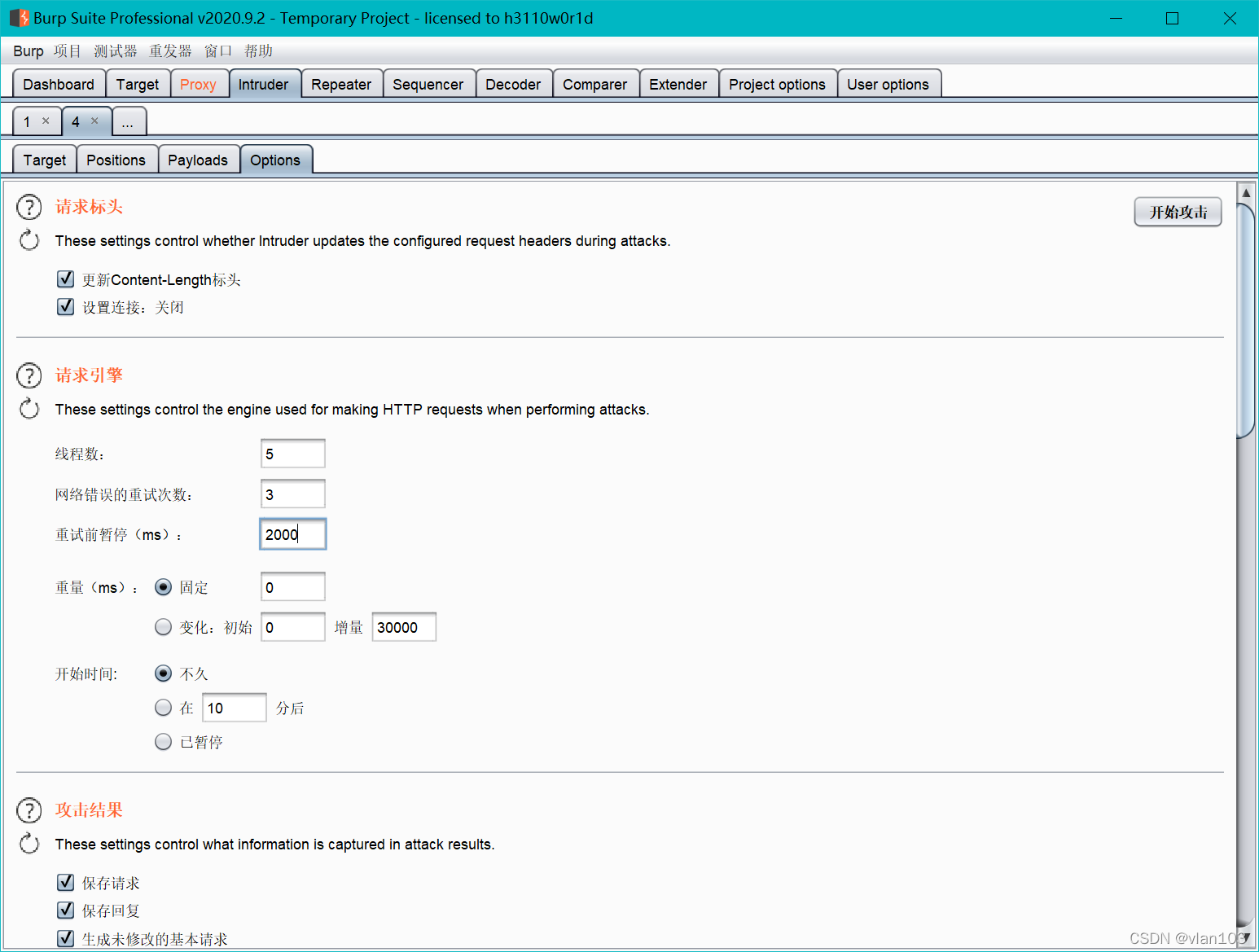1259x952 pixels.
Task: Switch to the Extender tab
Action: click(x=678, y=84)
